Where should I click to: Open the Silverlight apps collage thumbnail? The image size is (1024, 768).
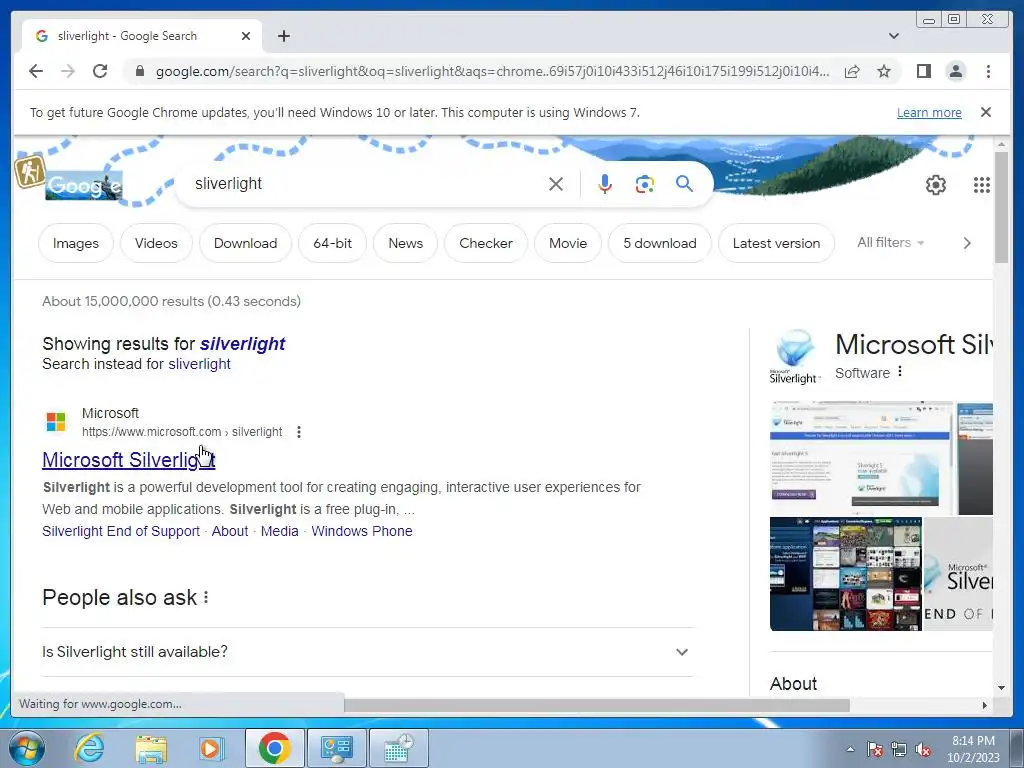846,574
